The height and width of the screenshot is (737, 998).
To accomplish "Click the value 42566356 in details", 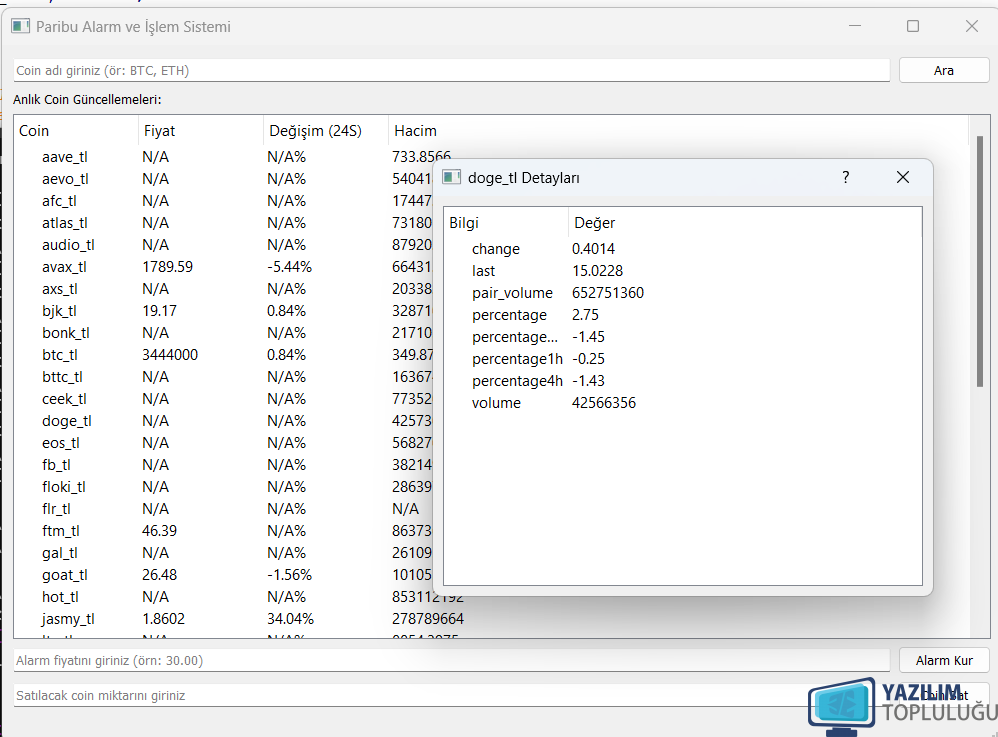I will pos(603,403).
